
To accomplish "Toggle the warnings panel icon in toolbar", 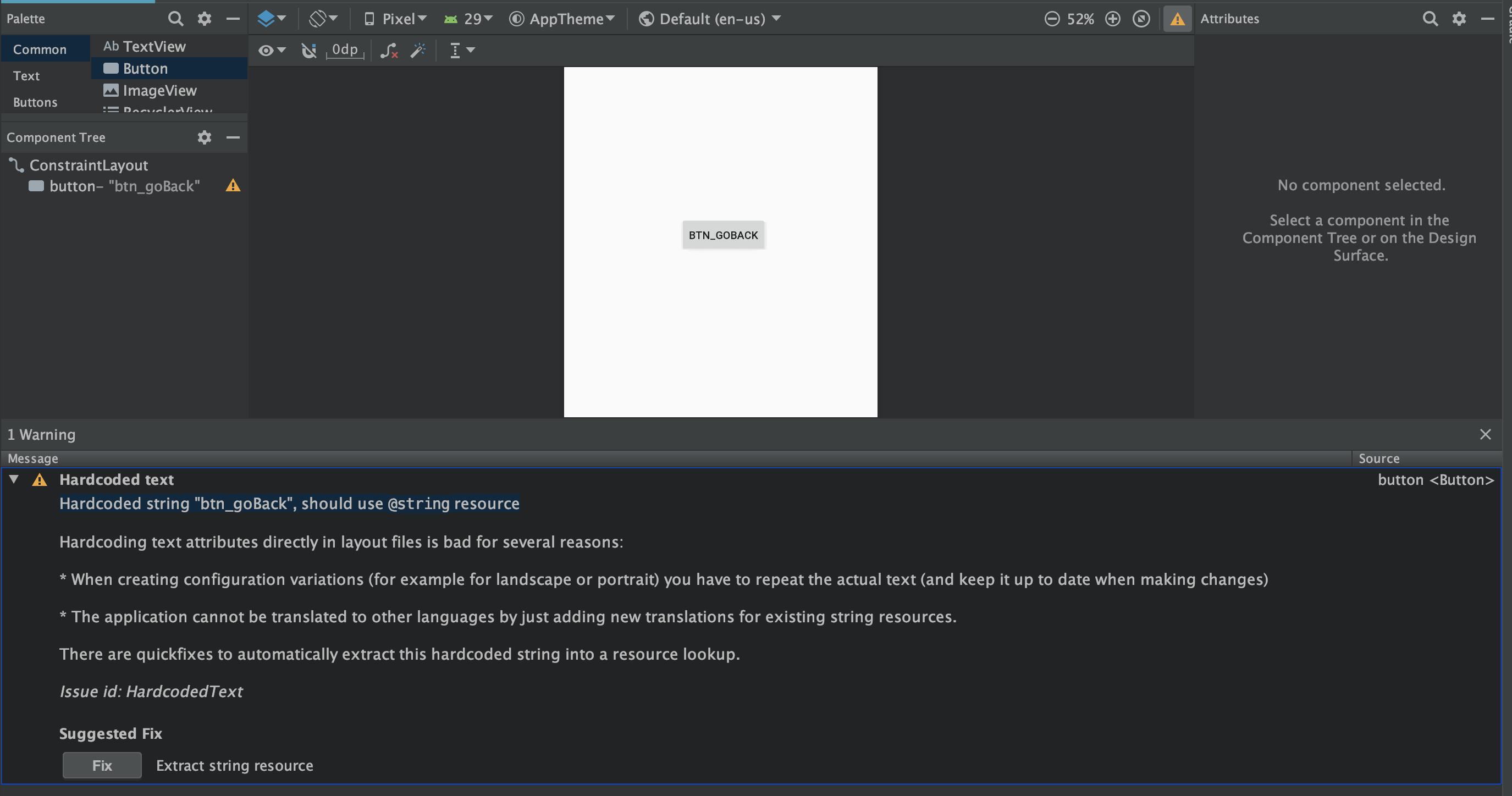I will tap(1177, 19).
